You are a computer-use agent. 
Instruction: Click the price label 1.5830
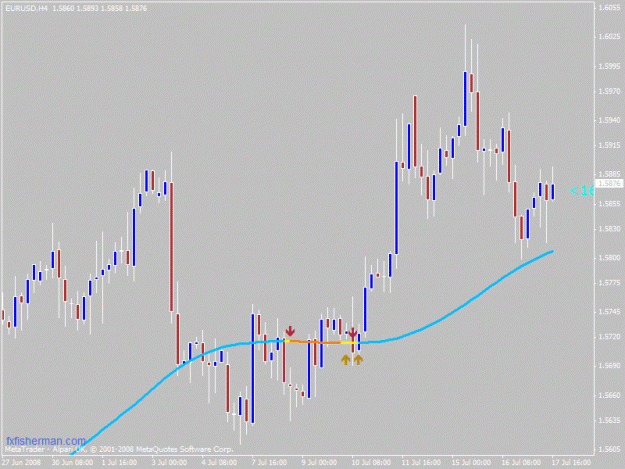tap(609, 229)
